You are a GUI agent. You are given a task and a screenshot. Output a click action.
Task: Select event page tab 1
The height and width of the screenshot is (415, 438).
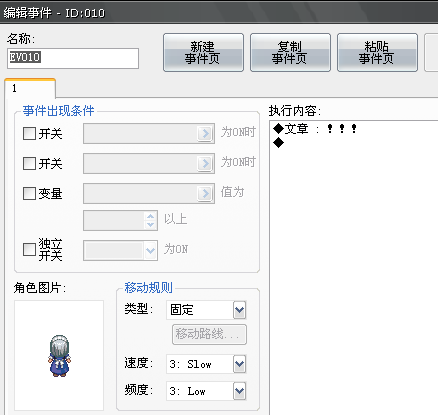pyautogui.click(x=30, y=88)
